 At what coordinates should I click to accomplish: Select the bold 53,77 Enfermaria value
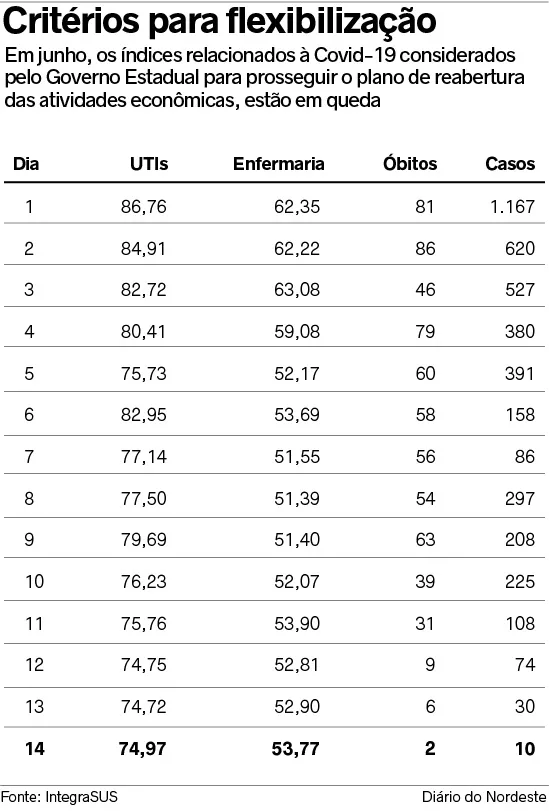295,748
